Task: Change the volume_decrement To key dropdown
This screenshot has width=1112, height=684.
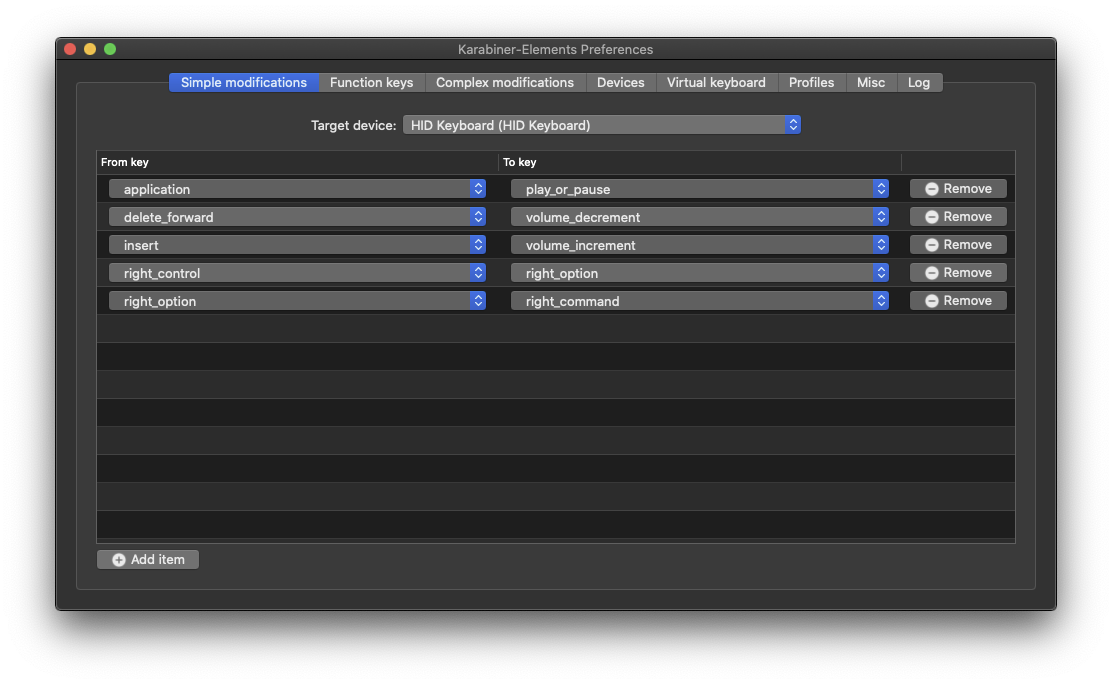Action: (x=699, y=217)
